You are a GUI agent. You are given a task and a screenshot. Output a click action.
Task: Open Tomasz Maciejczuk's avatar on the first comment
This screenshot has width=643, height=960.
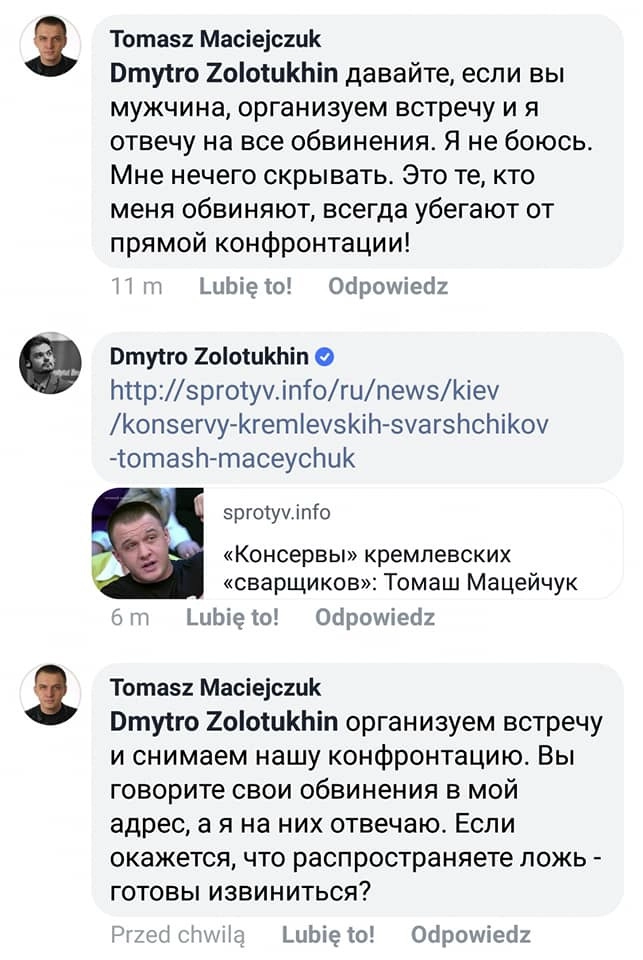[50, 47]
